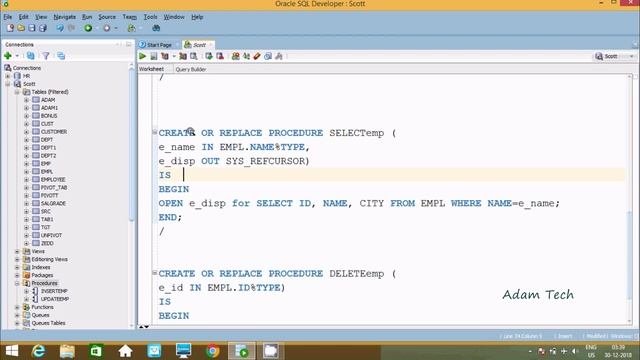Click the eraser Clear icon in worksheet toolbar
The image size is (640, 360).
tap(257, 56)
